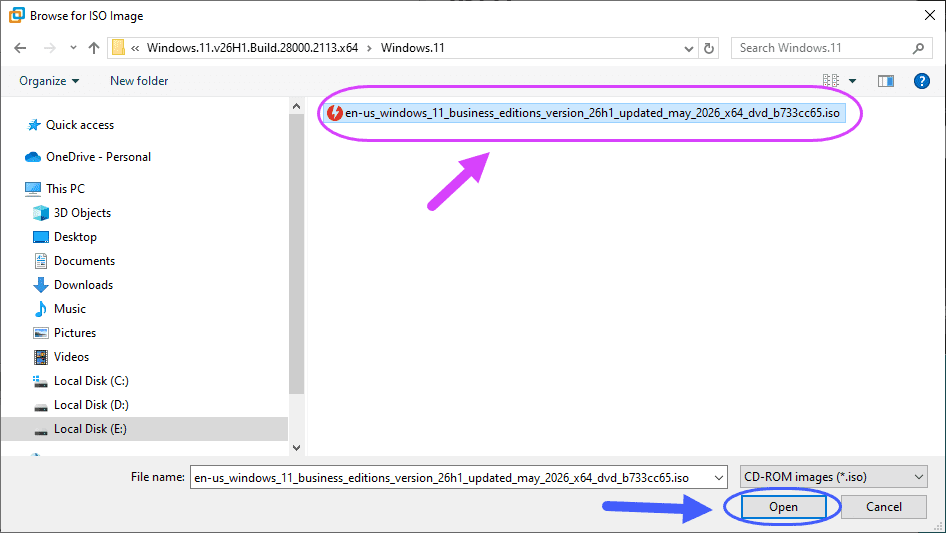Click the navigation pane scrollbar down arrow

(296, 448)
